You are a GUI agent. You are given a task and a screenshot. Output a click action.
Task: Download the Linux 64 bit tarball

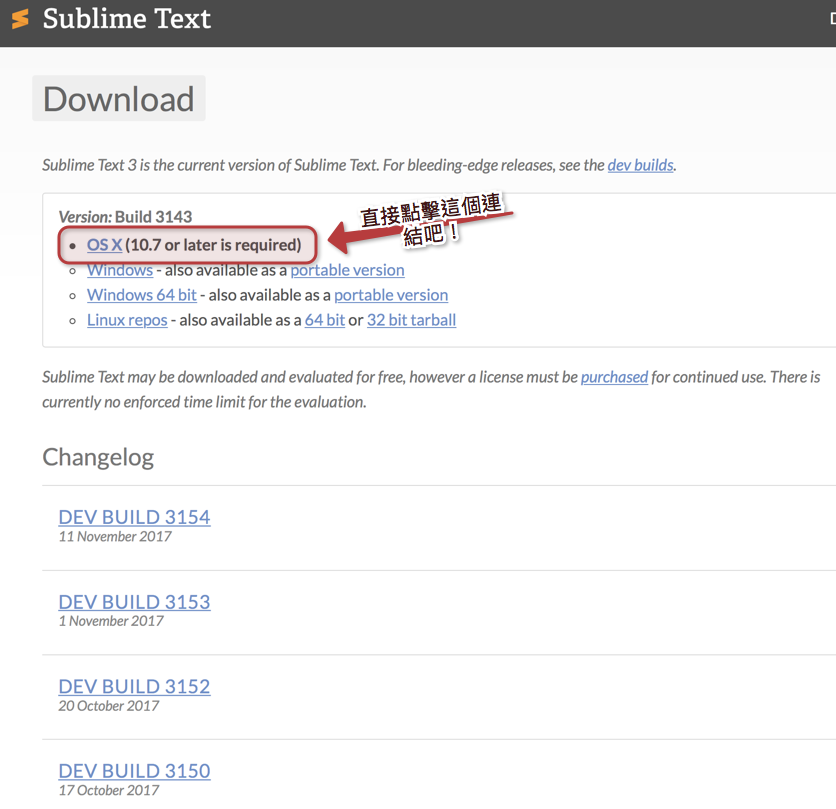point(325,320)
